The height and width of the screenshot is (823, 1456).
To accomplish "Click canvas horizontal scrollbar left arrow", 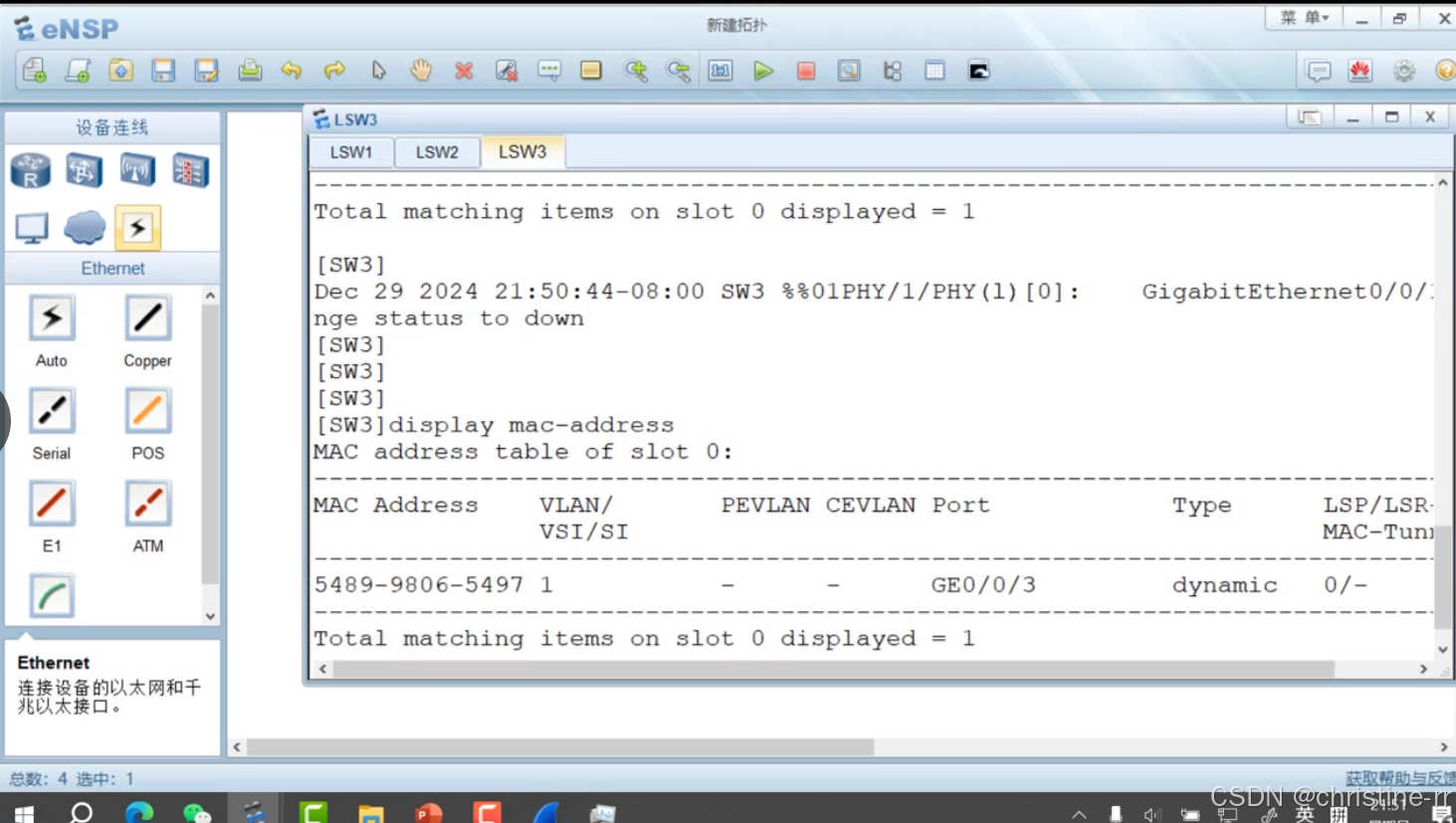I will pos(237,746).
